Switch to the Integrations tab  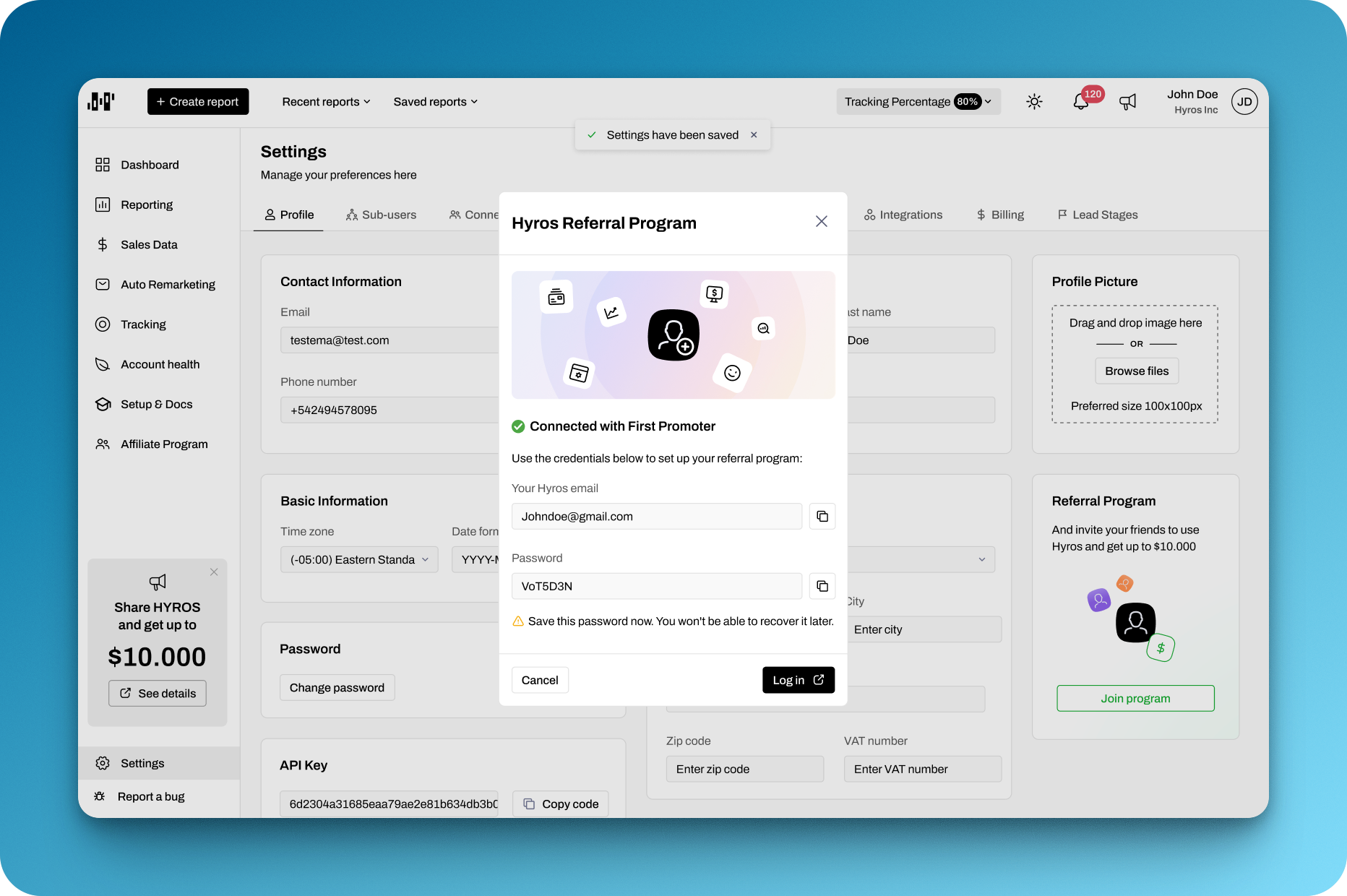point(903,215)
